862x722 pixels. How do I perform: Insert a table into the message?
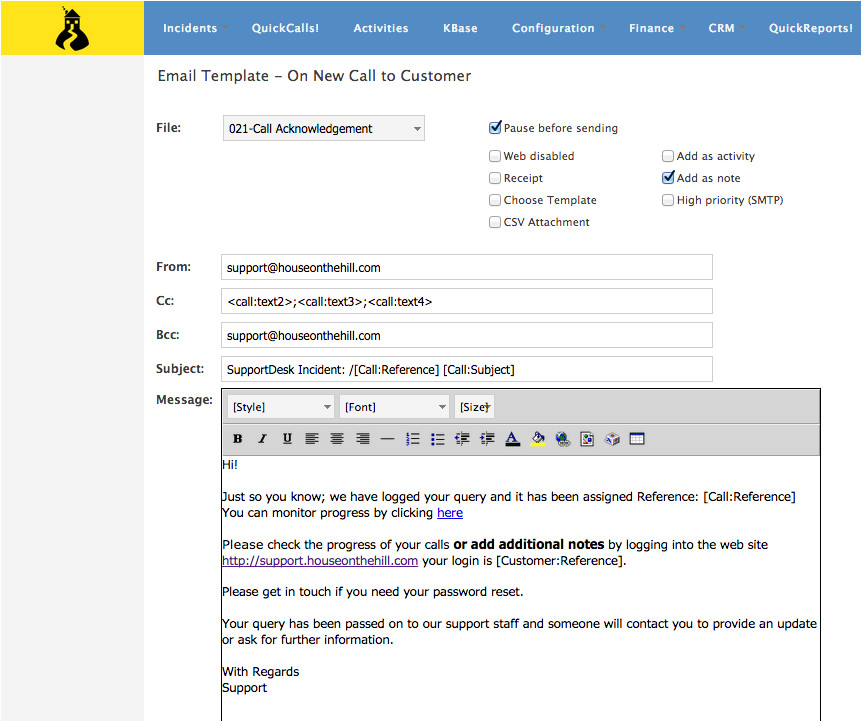pyautogui.click(x=637, y=439)
